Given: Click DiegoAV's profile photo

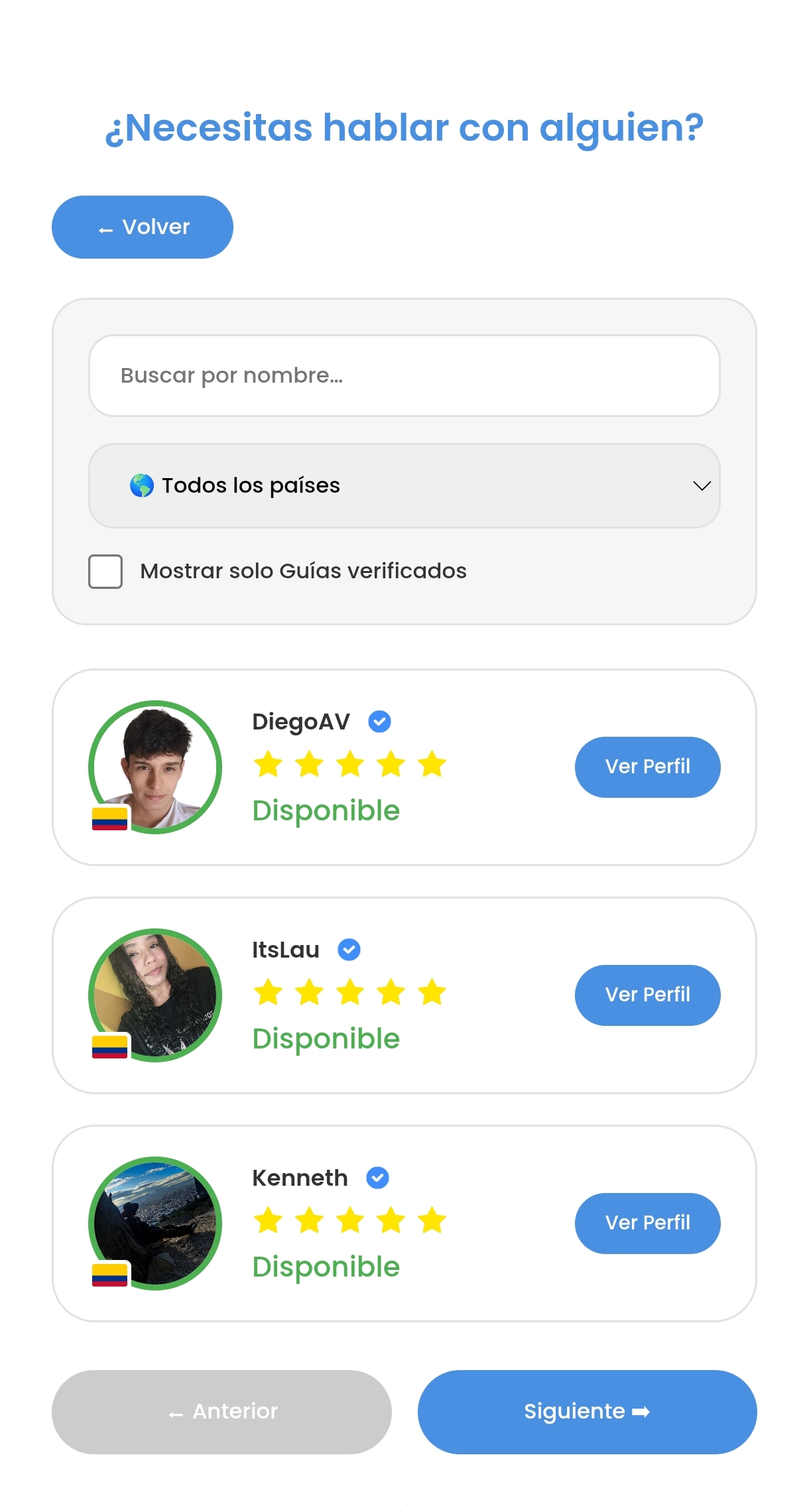Looking at the screenshot, I should point(156,765).
